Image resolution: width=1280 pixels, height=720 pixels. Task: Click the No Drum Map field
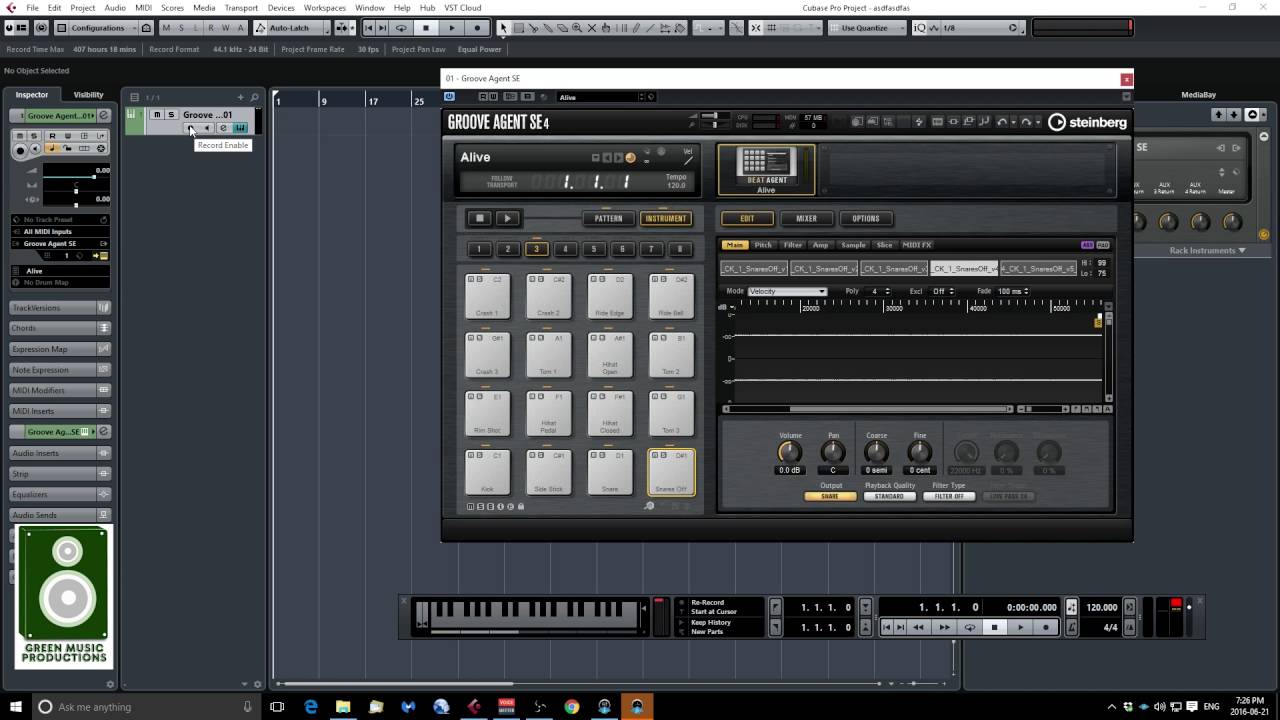tap(60, 283)
